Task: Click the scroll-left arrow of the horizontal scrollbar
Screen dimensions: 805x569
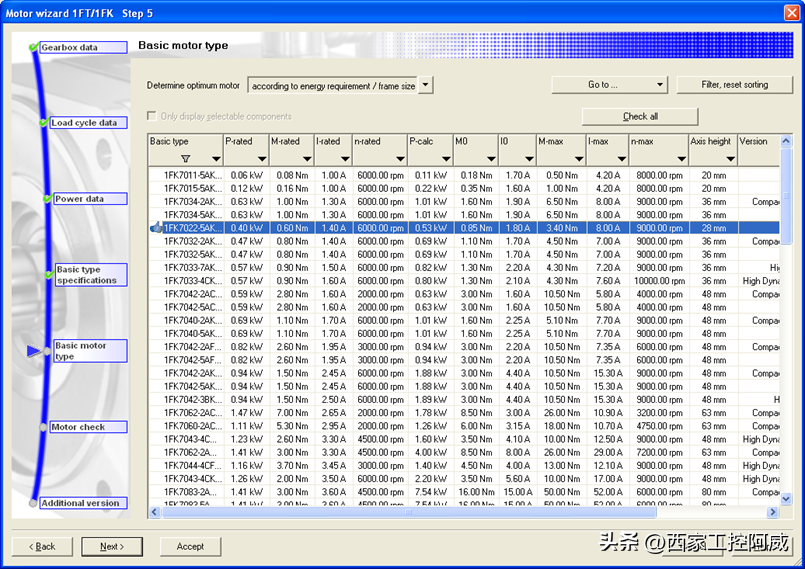Action: coord(154,512)
